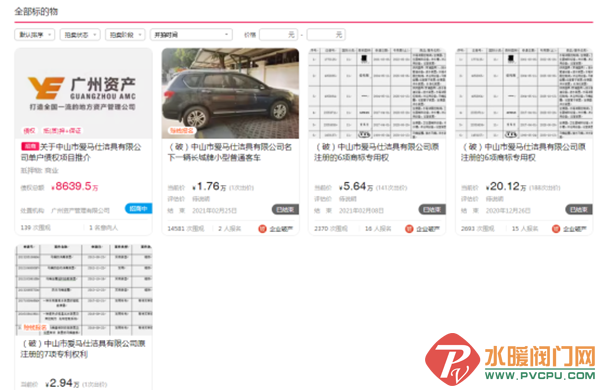Click the orange 预约报名 tag on the car photo
Screen dimensions: 600x390
pyautogui.click(x=182, y=131)
